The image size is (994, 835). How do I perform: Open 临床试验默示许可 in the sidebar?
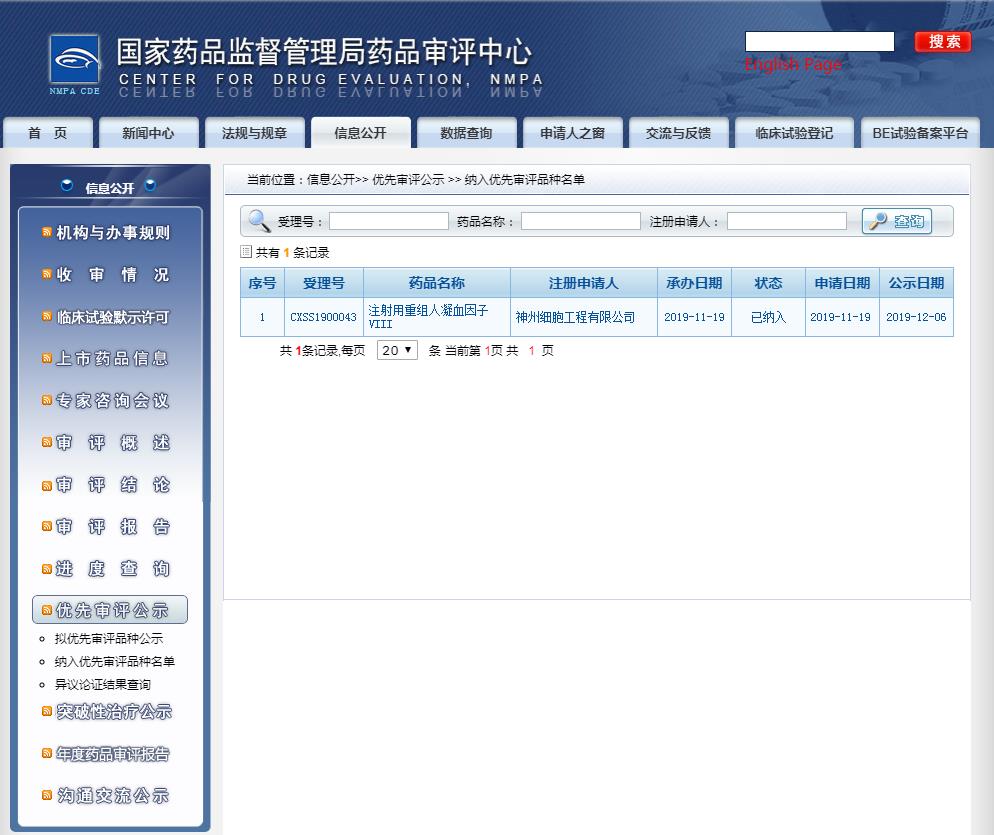tap(113, 316)
